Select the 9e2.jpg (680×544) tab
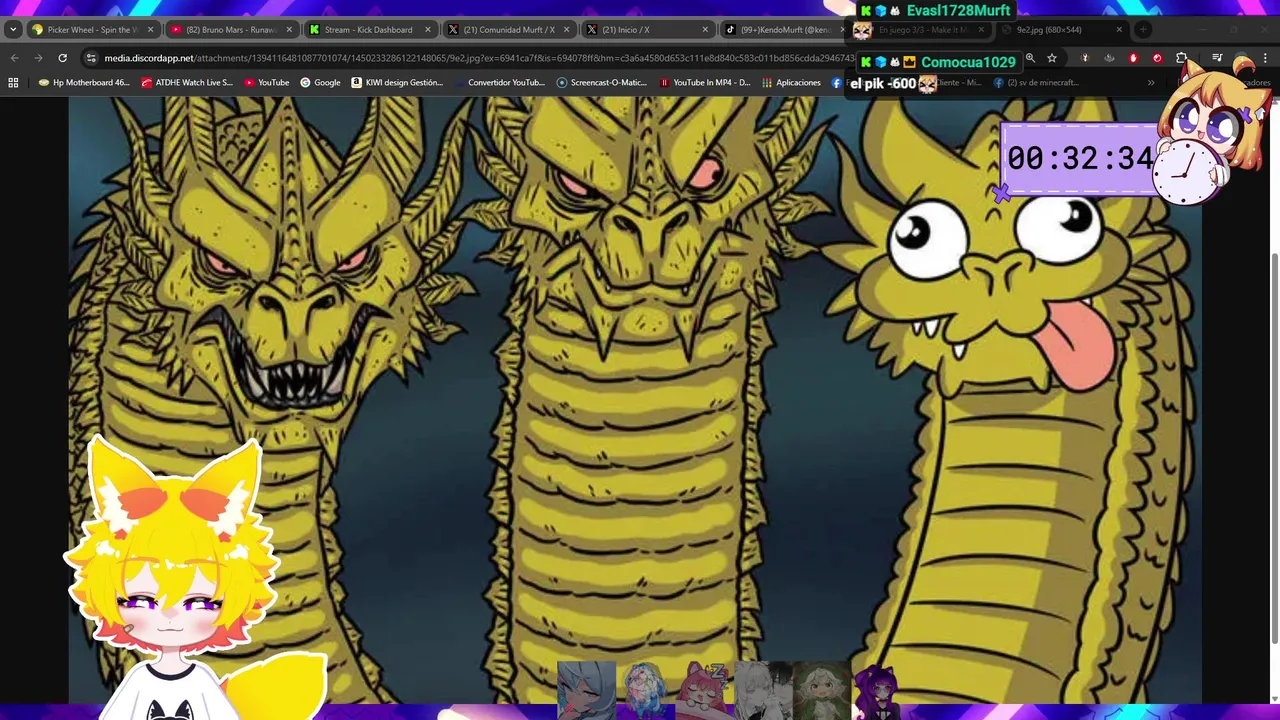 1062,30
